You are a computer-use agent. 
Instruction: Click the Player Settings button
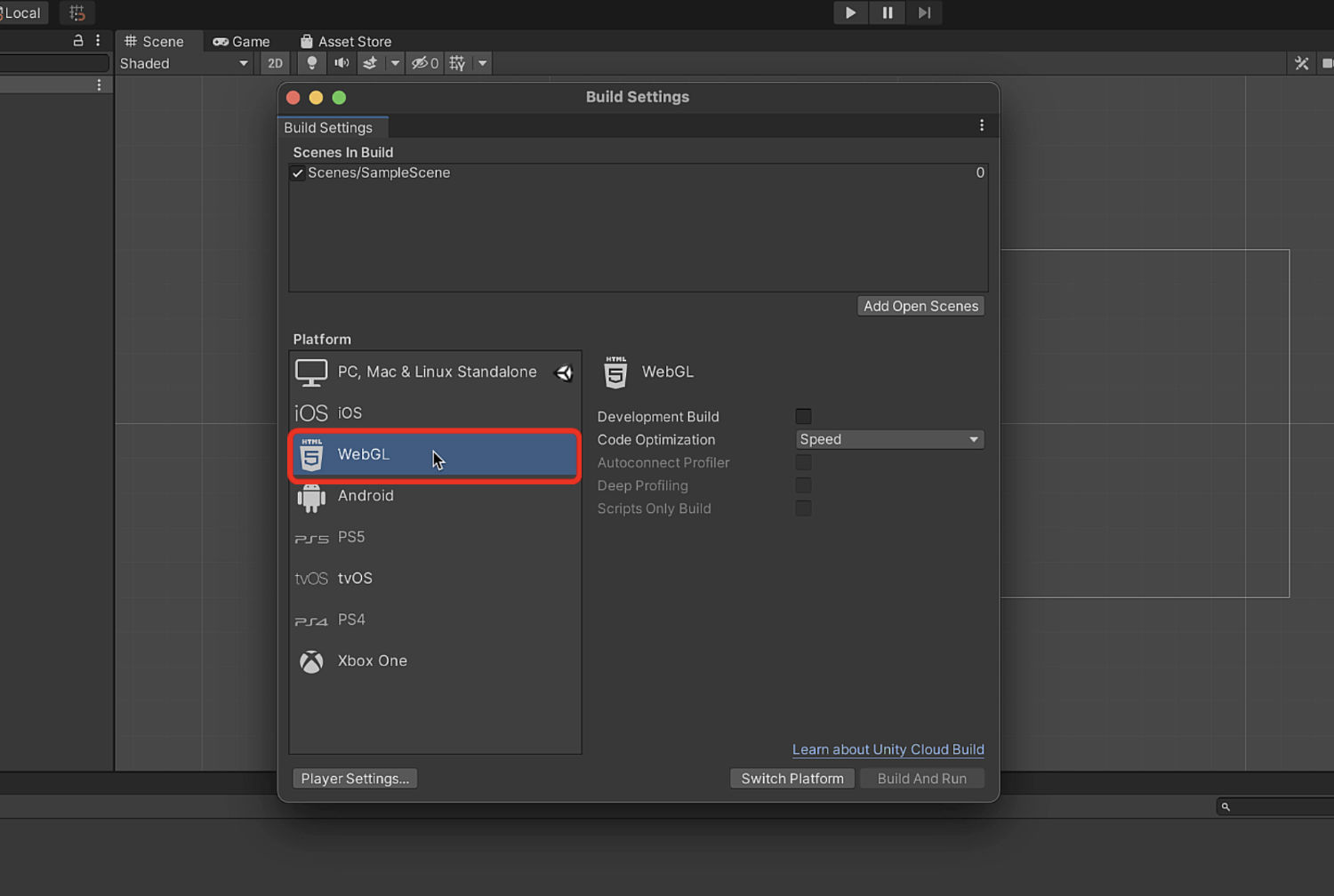tap(355, 779)
